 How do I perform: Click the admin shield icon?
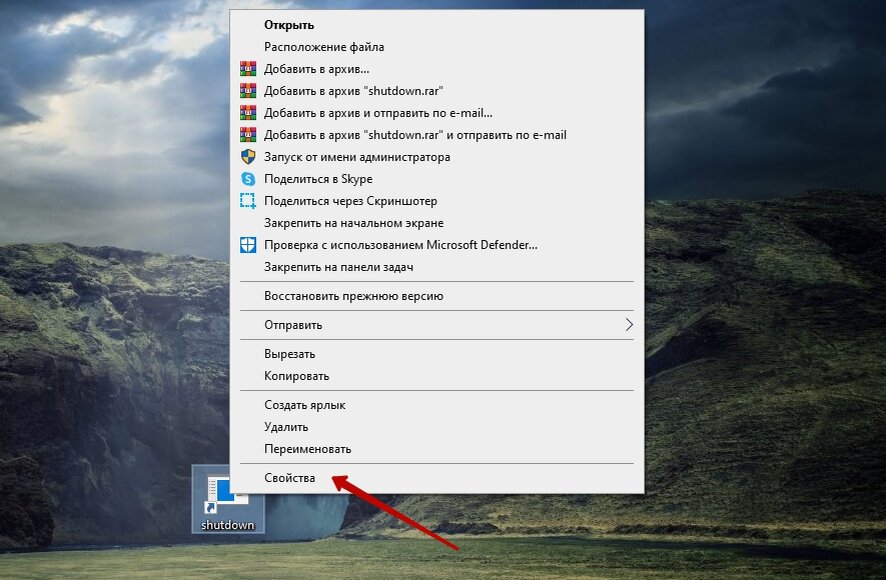pos(248,157)
